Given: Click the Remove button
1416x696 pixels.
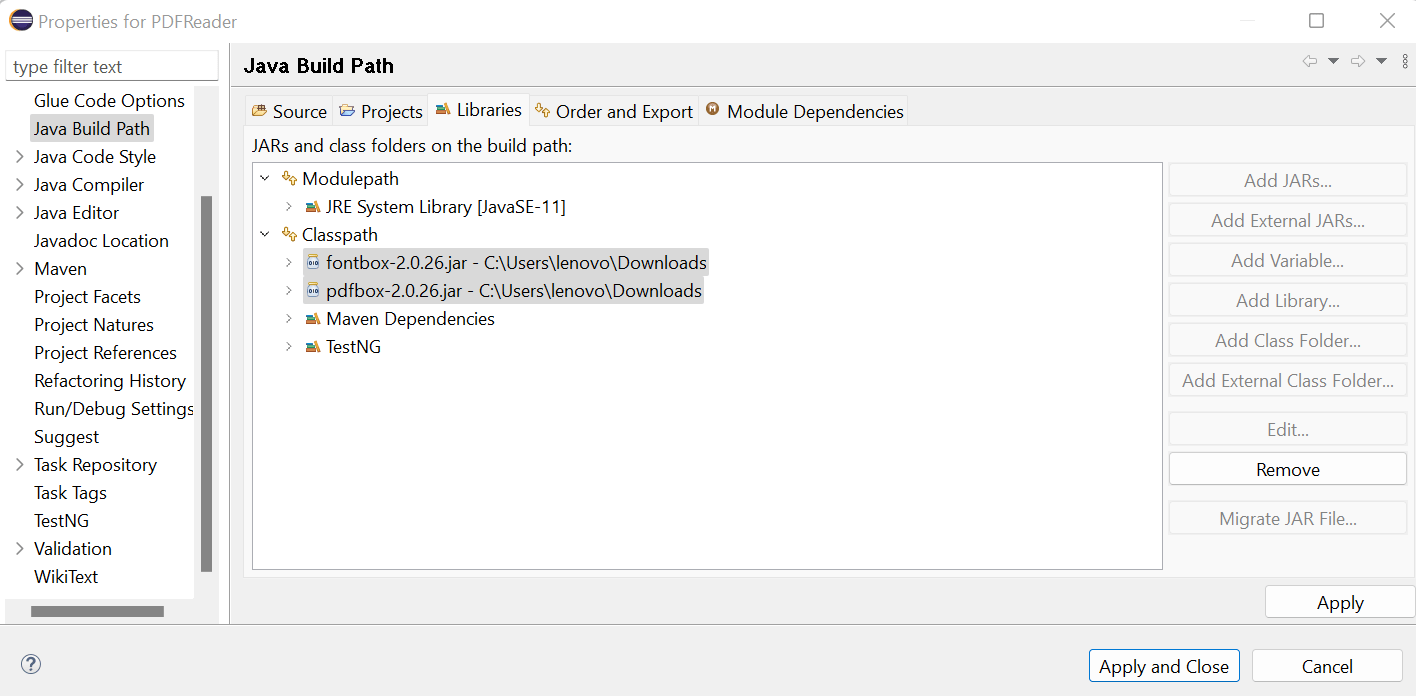Looking at the screenshot, I should [1287, 468].
